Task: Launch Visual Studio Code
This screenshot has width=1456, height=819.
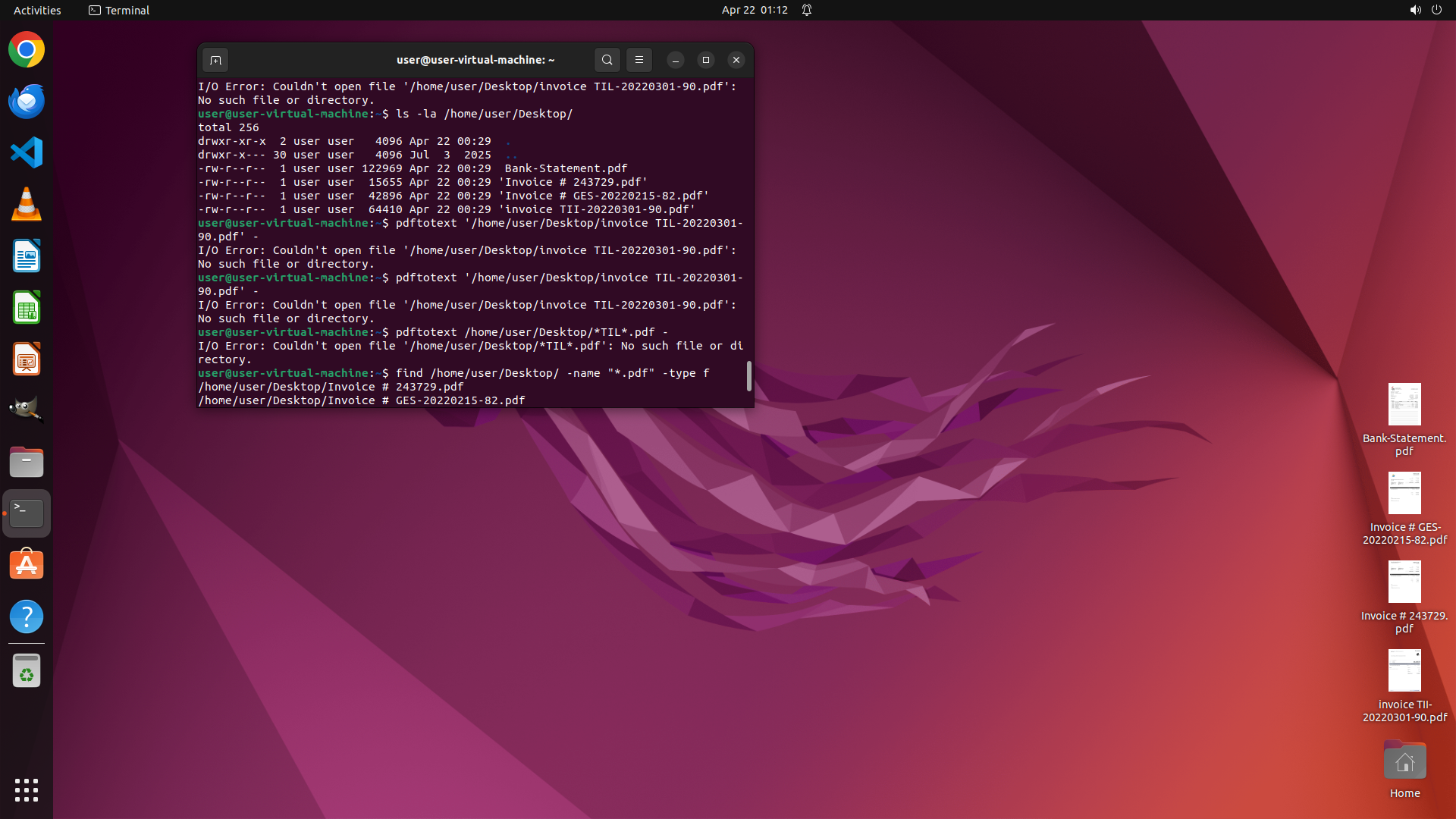Action: tap(27, 153)
